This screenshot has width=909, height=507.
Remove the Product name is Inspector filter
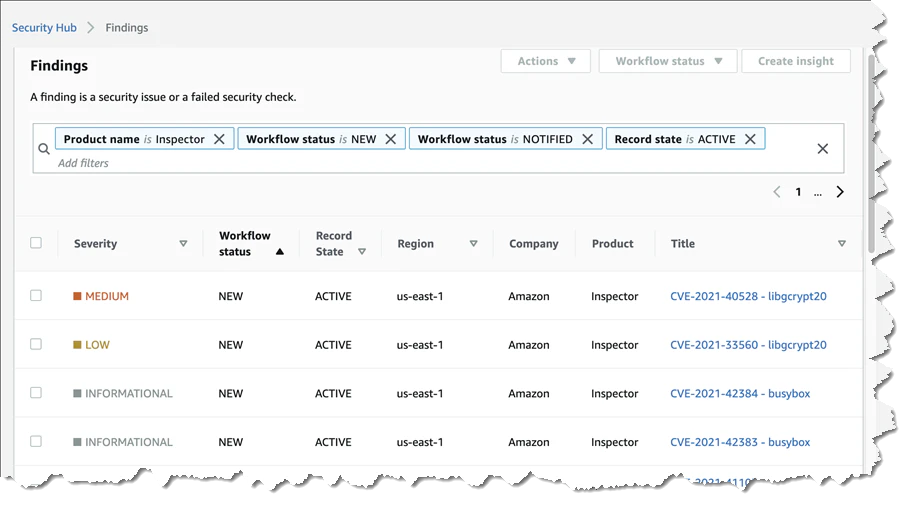click(x=219, y=139)
